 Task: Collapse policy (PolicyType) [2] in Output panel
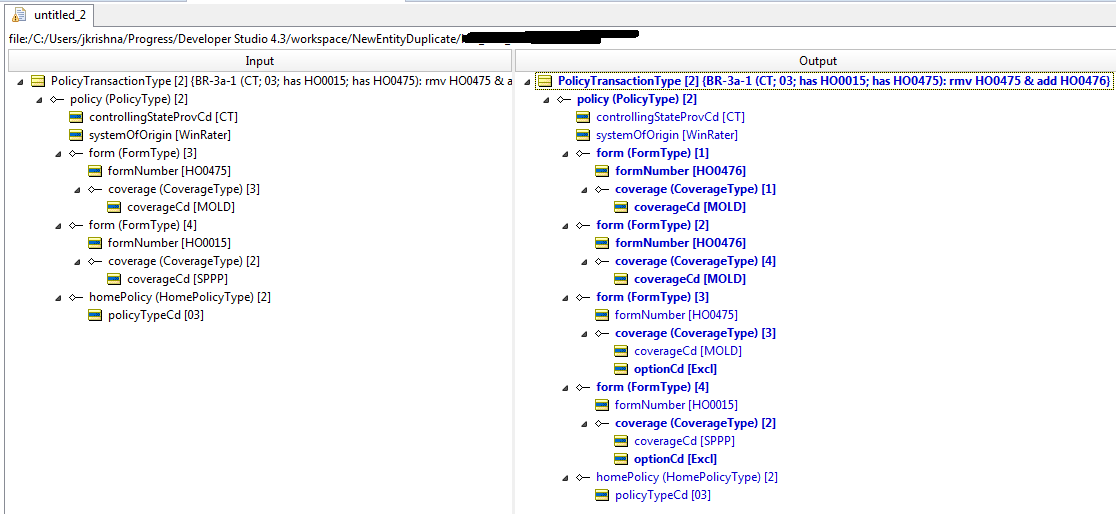[546, 100]
